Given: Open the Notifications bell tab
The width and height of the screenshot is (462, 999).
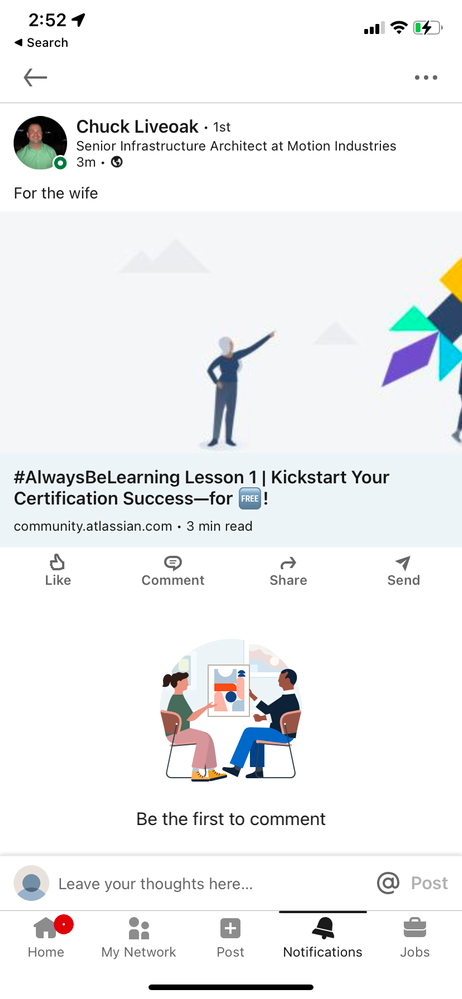Looking at the screenshot, I should 322,938.
